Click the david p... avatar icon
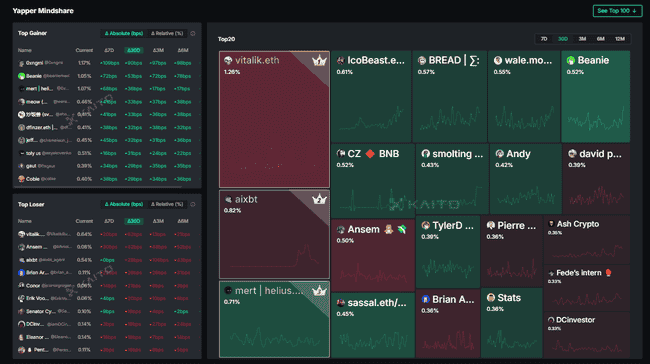650x364 pixels. coord(572,154)
